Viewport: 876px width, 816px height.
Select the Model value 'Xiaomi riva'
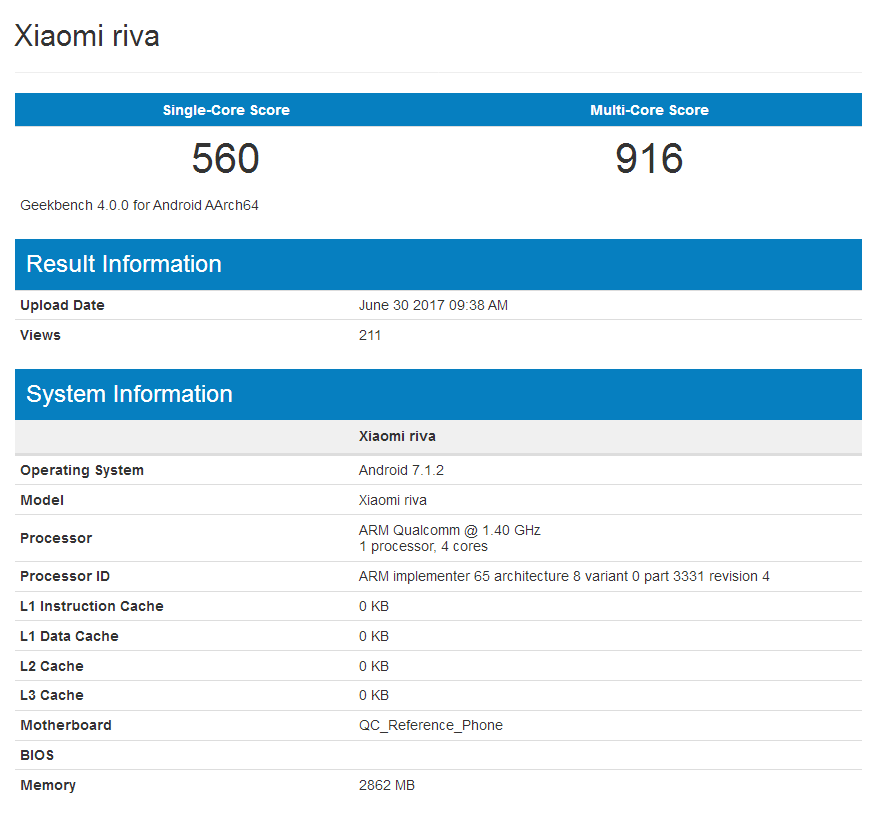pyautogui.click(x=392, y=500)
